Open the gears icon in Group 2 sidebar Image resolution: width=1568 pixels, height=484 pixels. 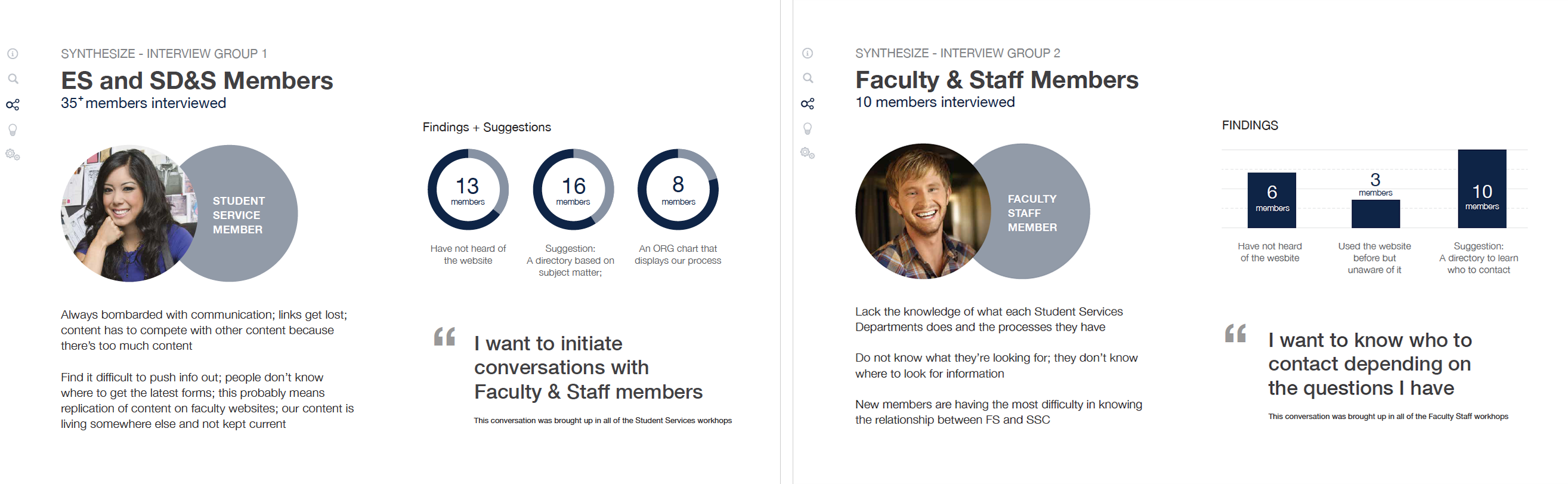coord(808,153)
